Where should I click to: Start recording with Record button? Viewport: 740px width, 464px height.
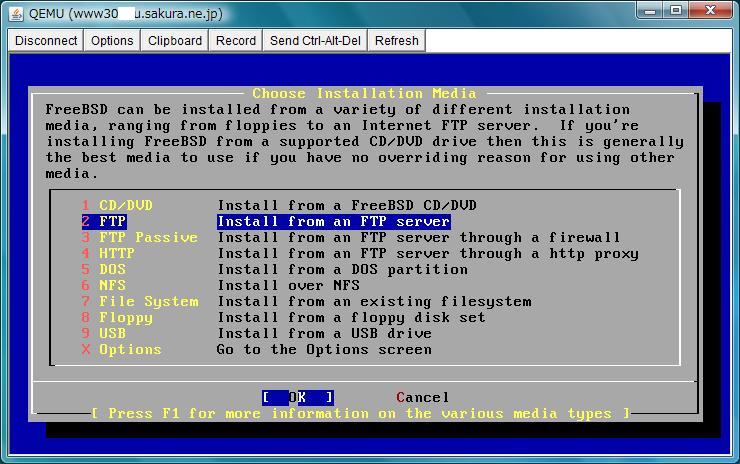[x=236, y=41]
